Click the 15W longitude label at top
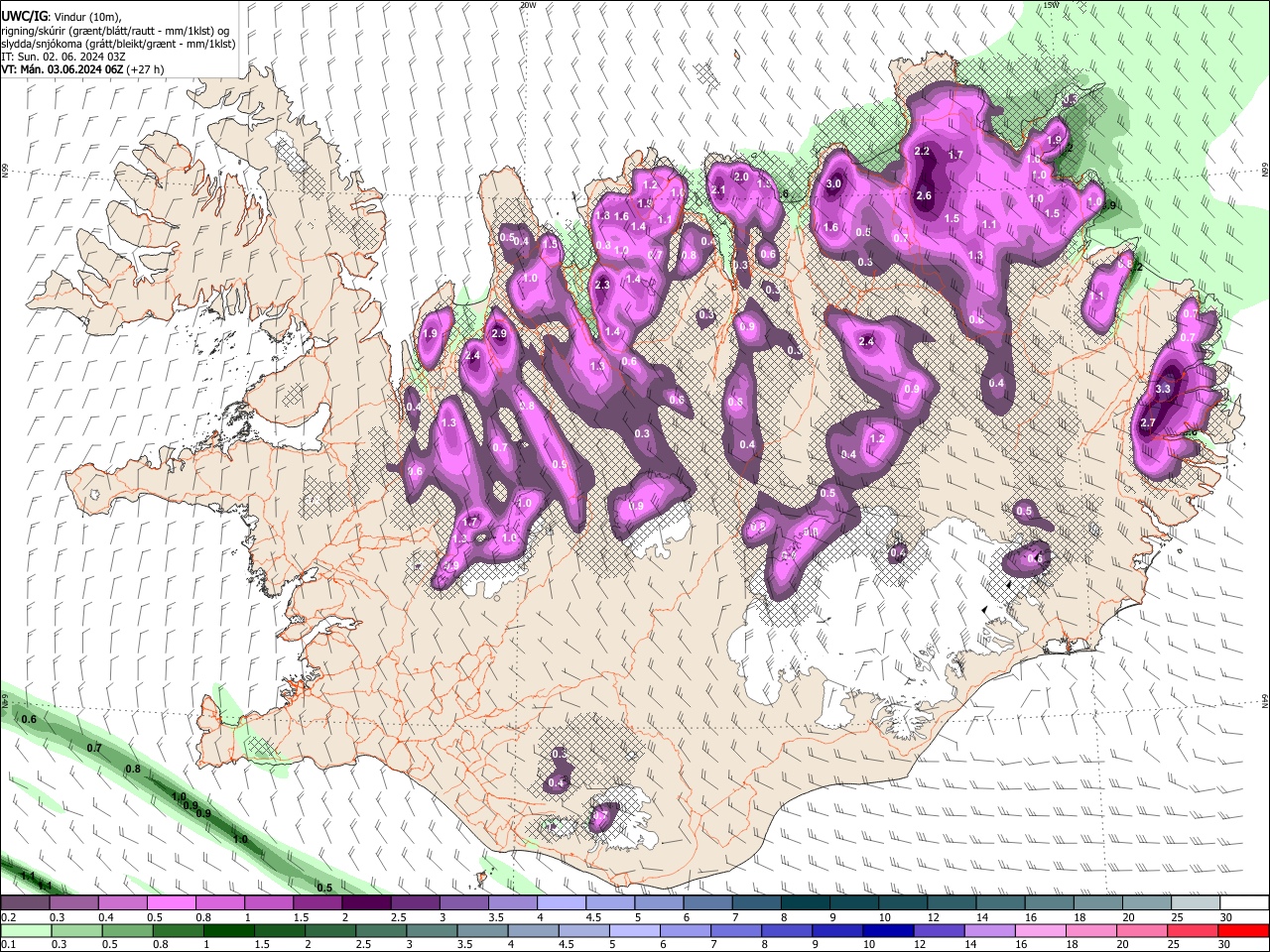The height and width of the screenshot is (952, 1270). [x=1053, y=5]
